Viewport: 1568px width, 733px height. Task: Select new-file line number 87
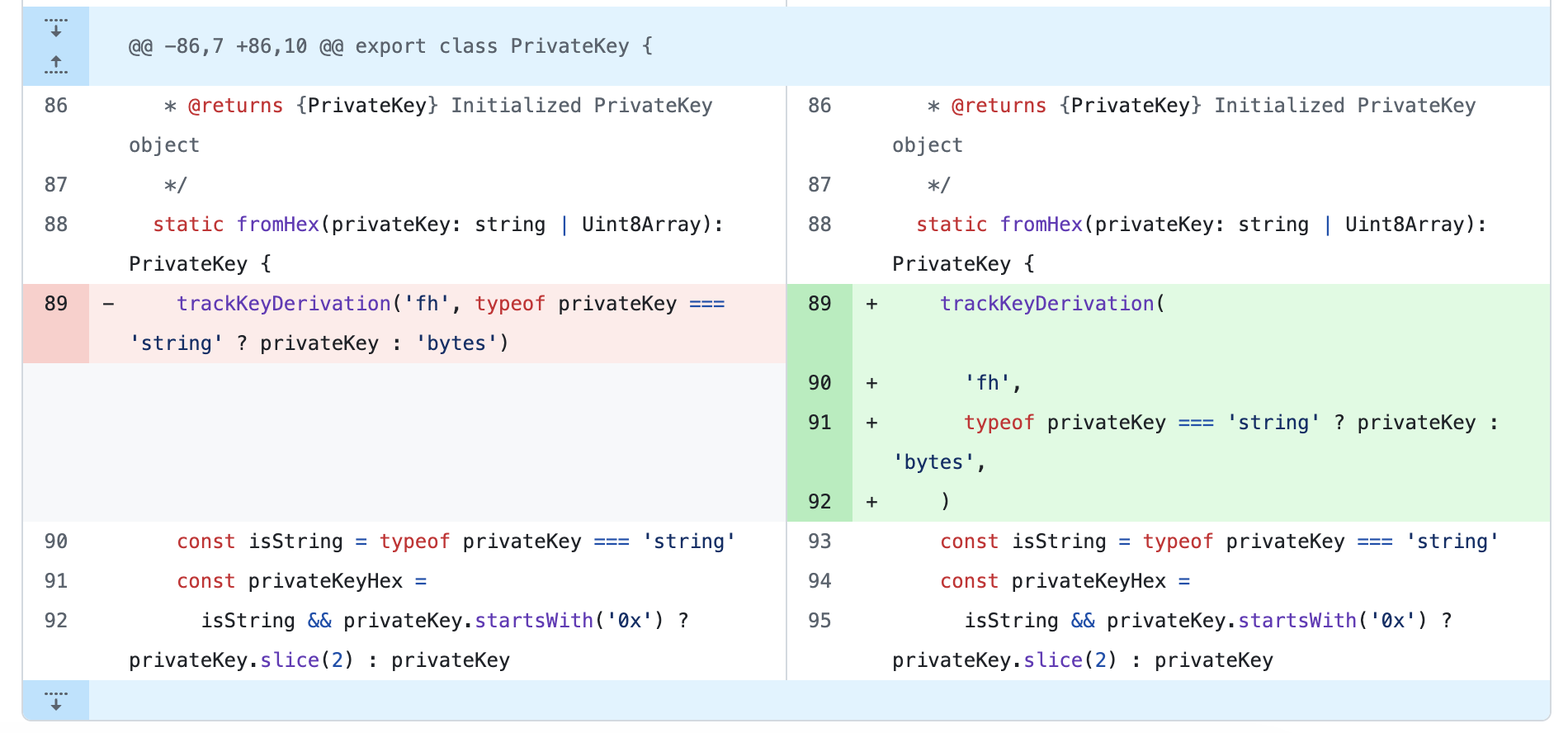coord(819,185)
